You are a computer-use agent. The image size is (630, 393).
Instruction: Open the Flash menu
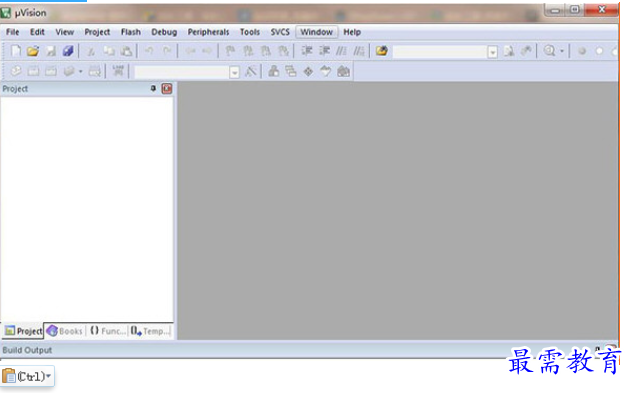click(131, 32)
